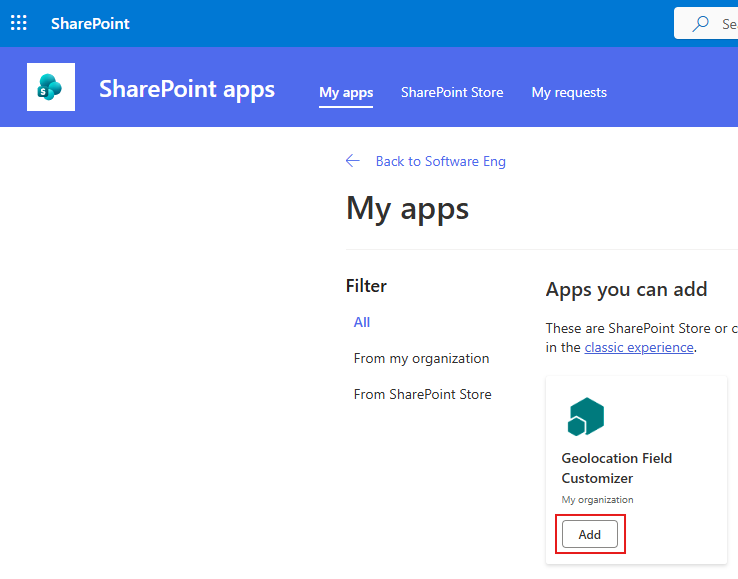Open the SharePoint Store tab
The width and height of the screenshot is (738, 579).
coord(452,92)
